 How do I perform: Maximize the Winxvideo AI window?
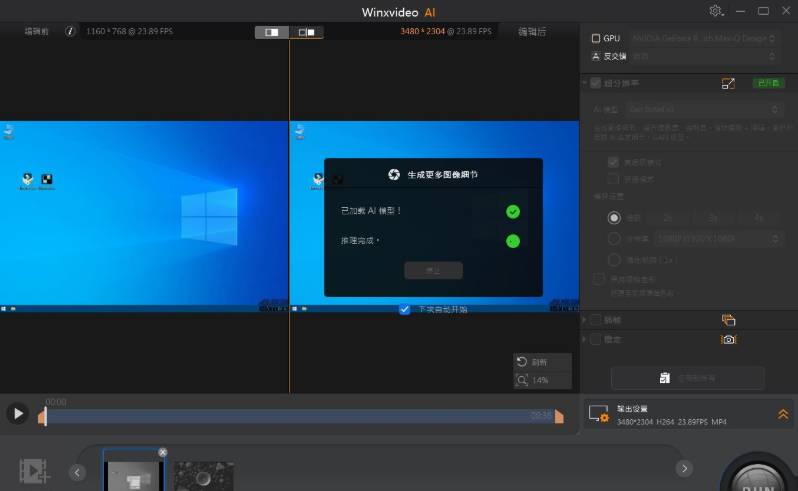pyautogui.click(x=763, y=11)
